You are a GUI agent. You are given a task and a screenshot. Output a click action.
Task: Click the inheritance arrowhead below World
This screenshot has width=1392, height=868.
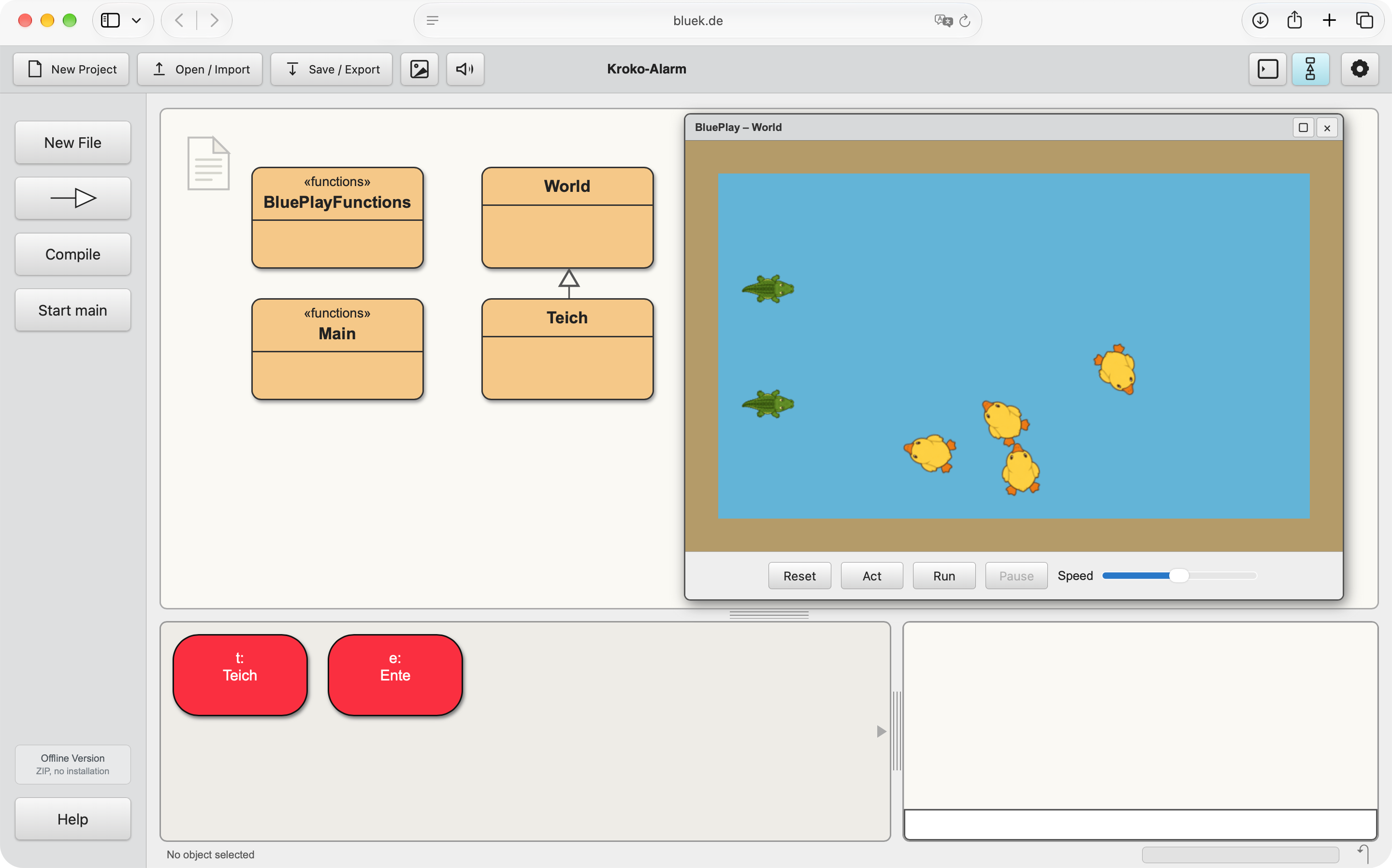pyautogui.click(x=569, y=278)
